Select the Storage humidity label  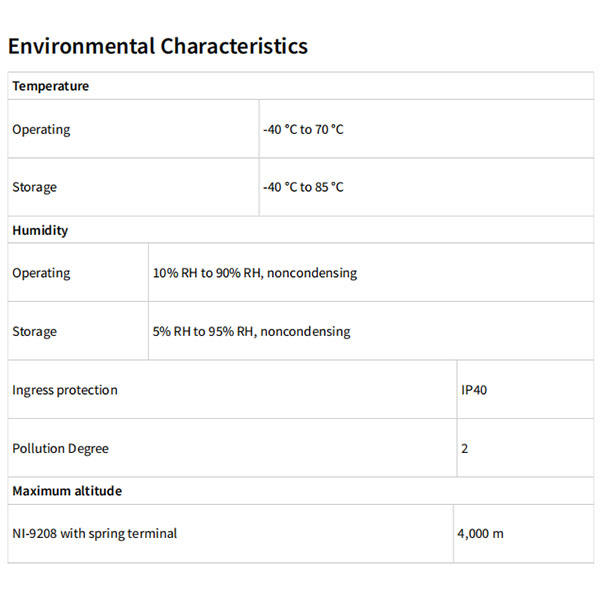[x=34, y=331]
